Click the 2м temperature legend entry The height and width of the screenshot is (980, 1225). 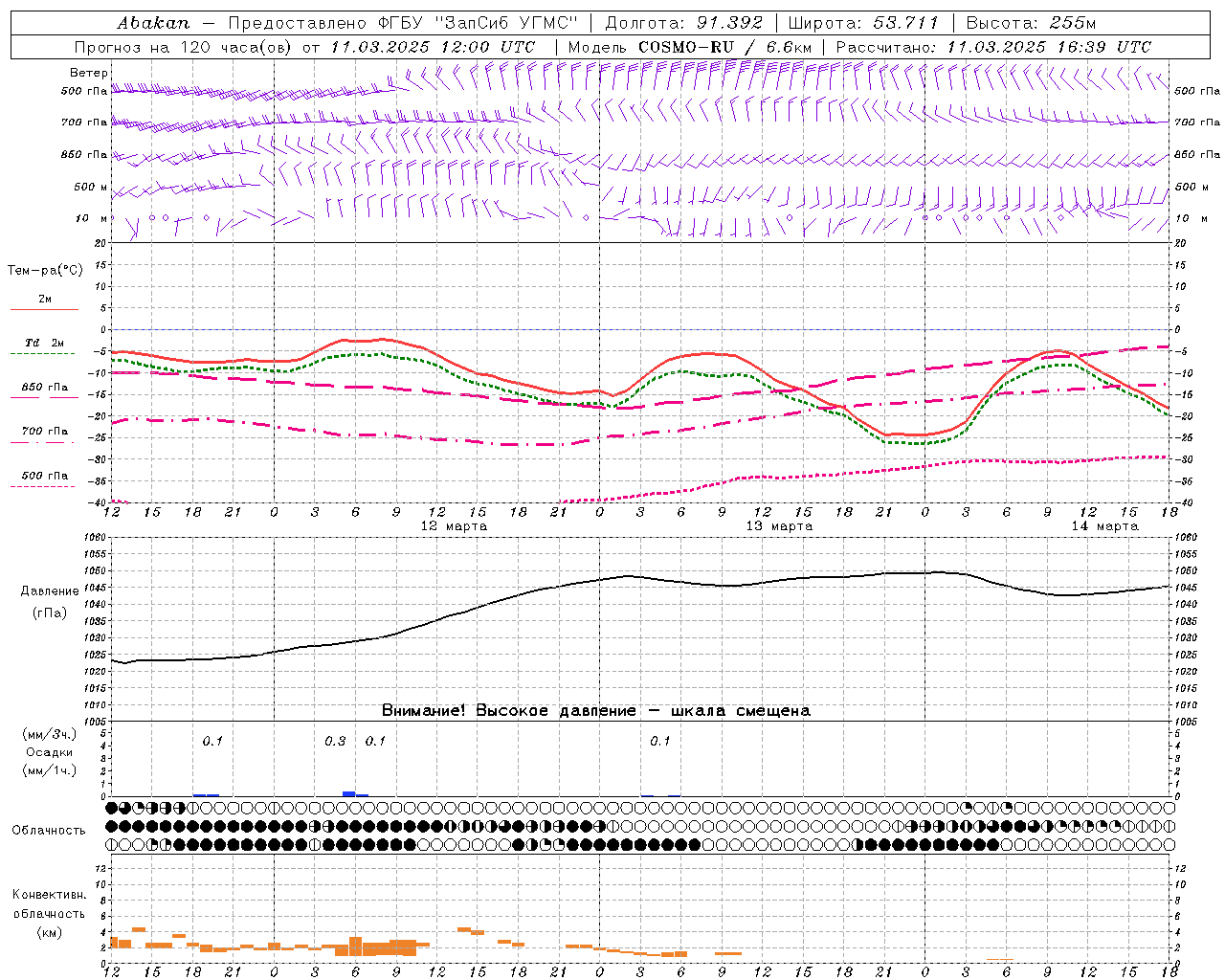[44, 299]
